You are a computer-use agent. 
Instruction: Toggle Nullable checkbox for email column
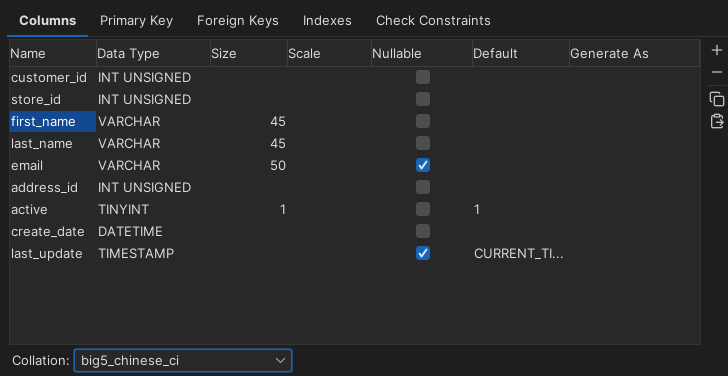click(422, 165)
